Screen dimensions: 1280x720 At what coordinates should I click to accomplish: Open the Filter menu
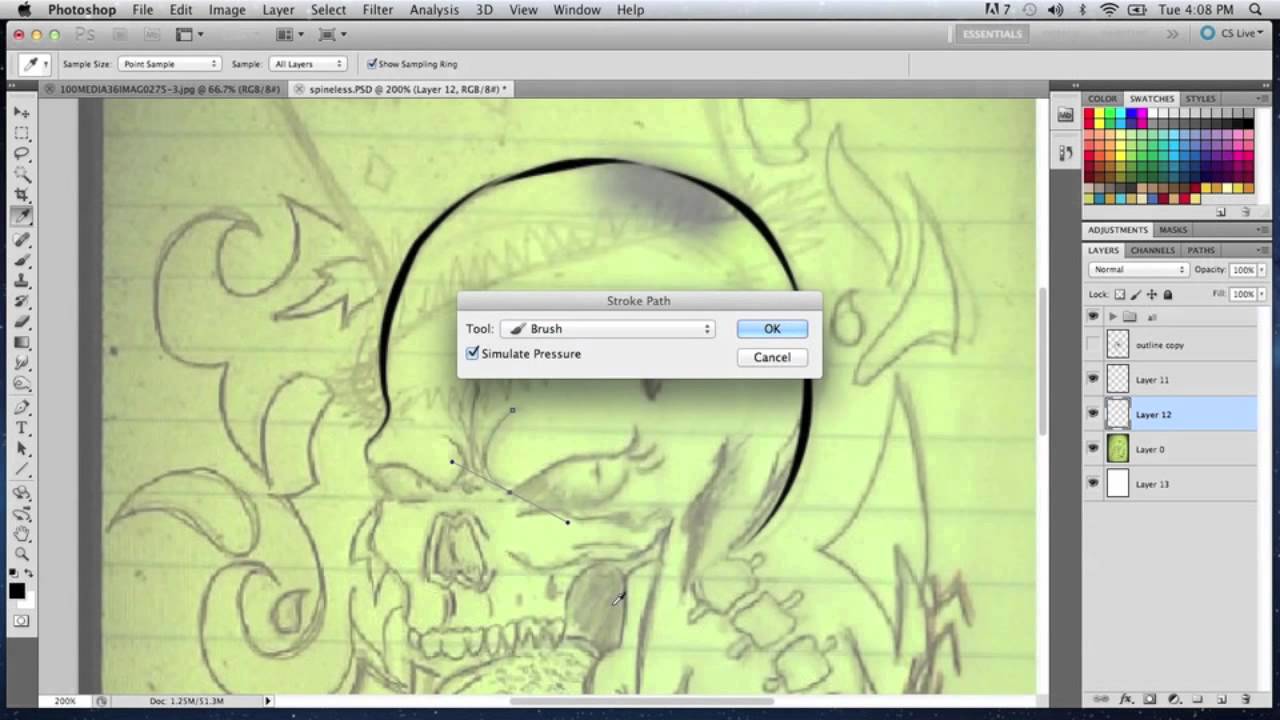[377, 10]
